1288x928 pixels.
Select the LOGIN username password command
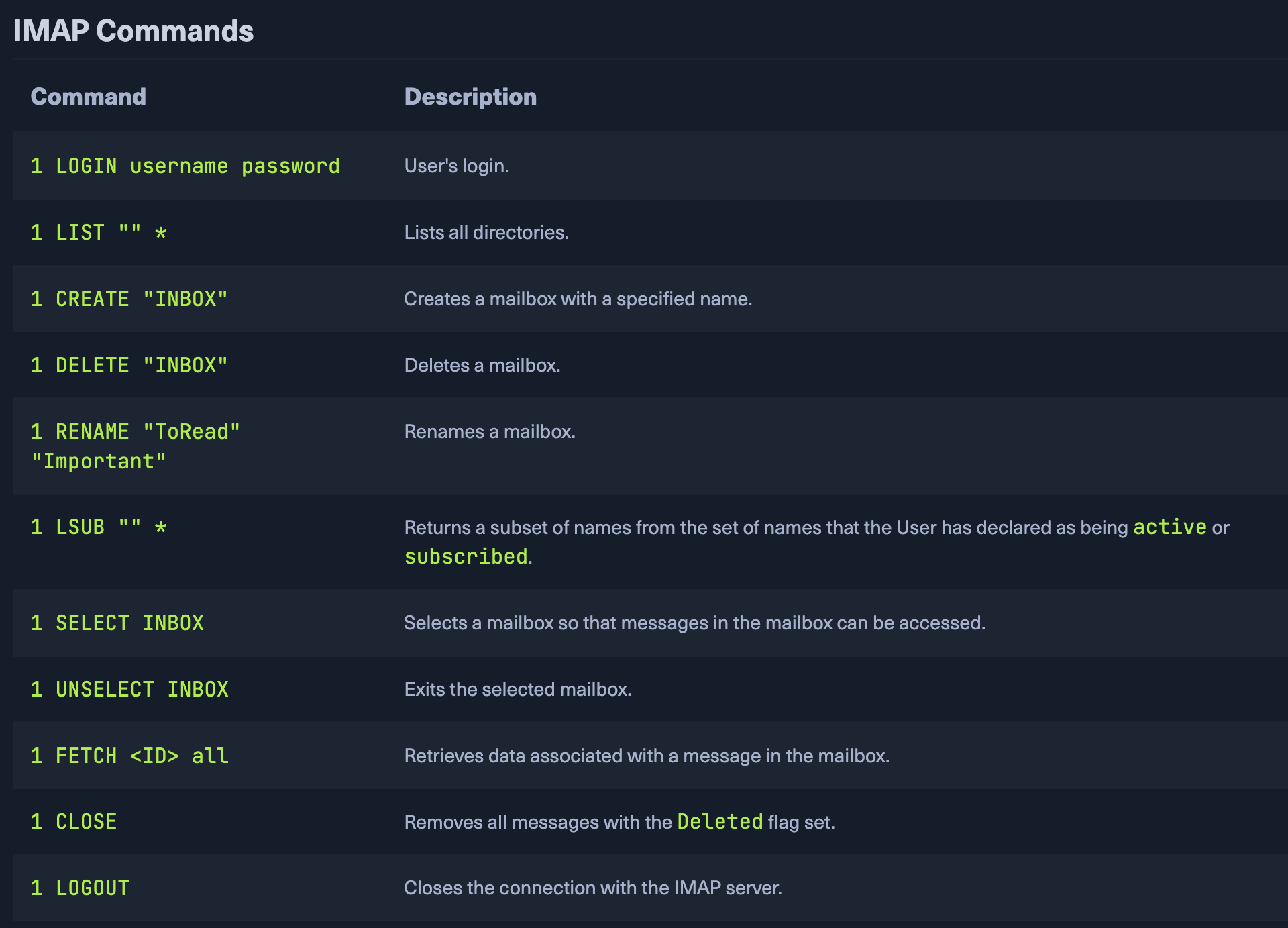click(x=185, y=166)
